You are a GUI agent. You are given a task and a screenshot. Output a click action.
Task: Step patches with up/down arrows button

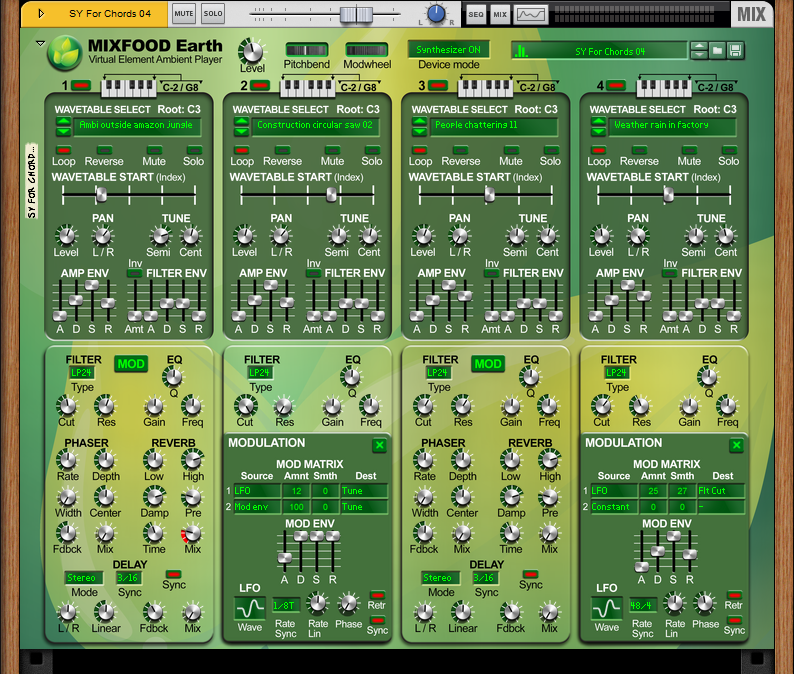699,51
